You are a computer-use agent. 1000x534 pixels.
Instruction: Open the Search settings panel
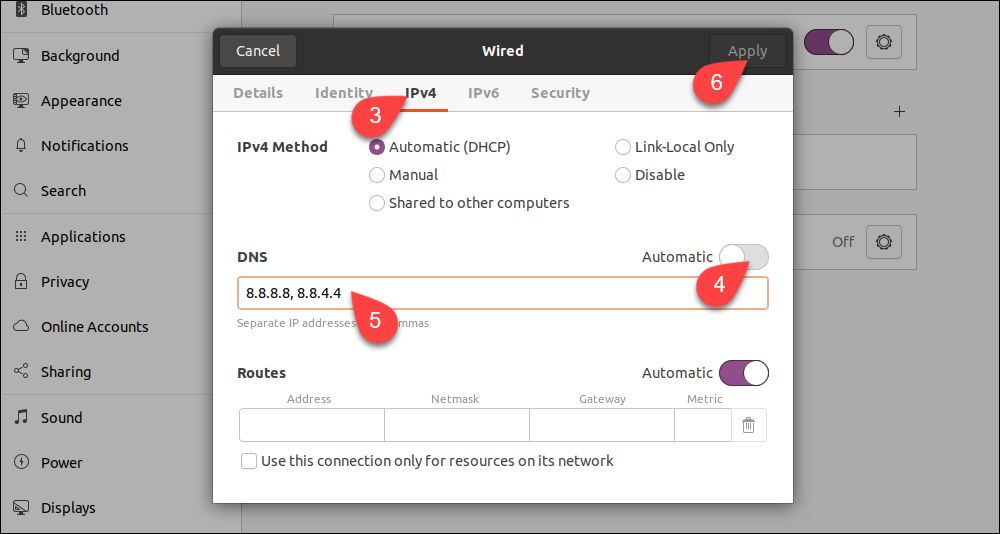(63, 191)
